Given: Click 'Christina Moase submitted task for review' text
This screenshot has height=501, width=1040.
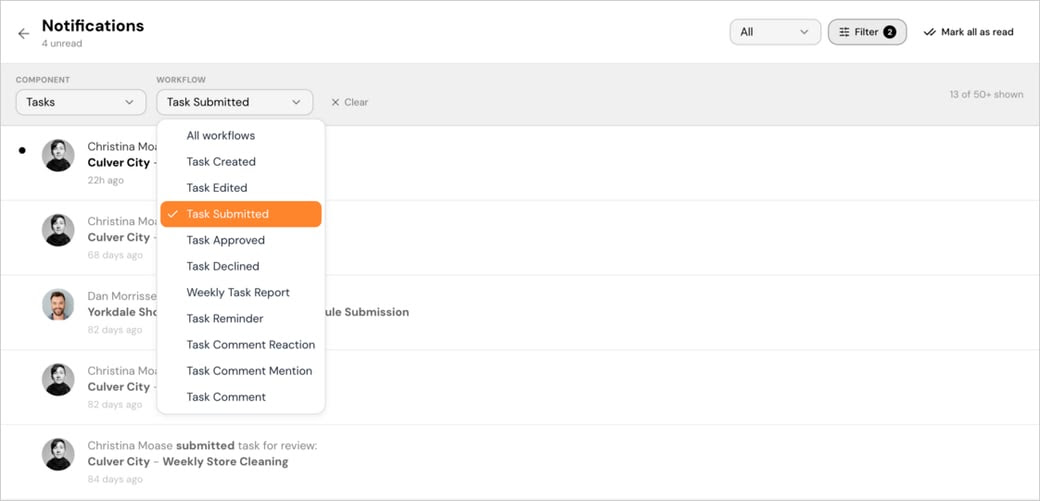Looking at the screenshot, I should (202, 446).
